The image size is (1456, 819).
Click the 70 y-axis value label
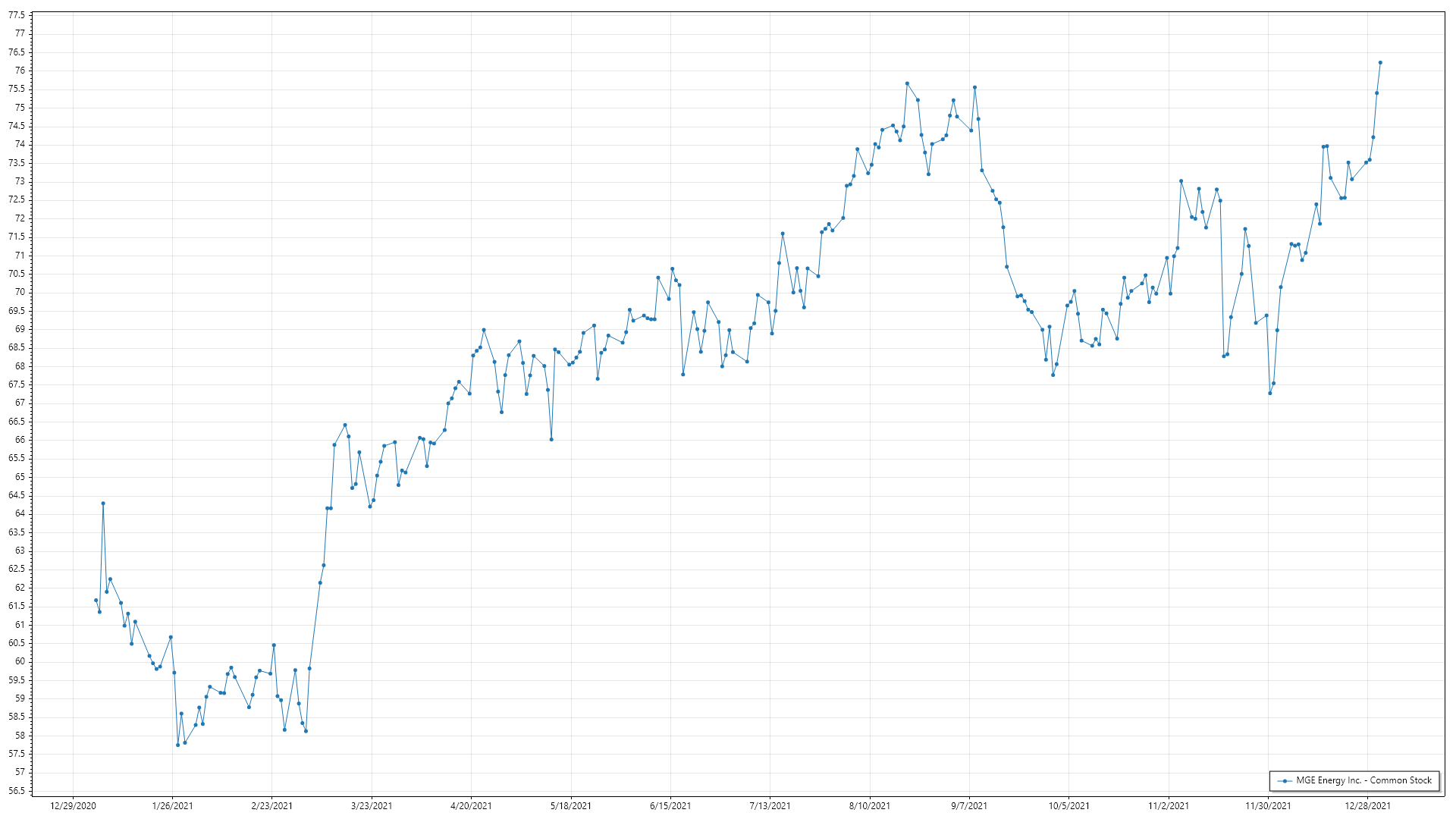tap(20, 293)
